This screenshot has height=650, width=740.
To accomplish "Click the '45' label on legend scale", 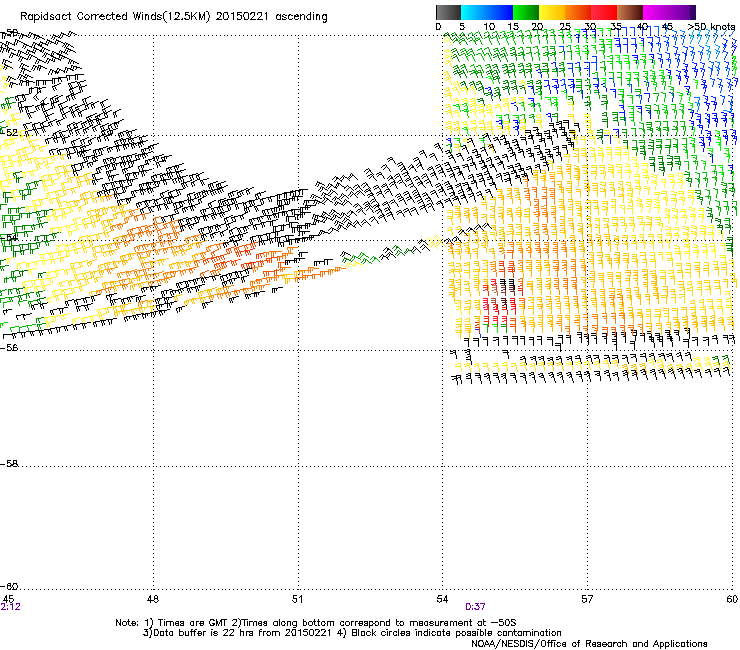I will (x=667, y=27).
